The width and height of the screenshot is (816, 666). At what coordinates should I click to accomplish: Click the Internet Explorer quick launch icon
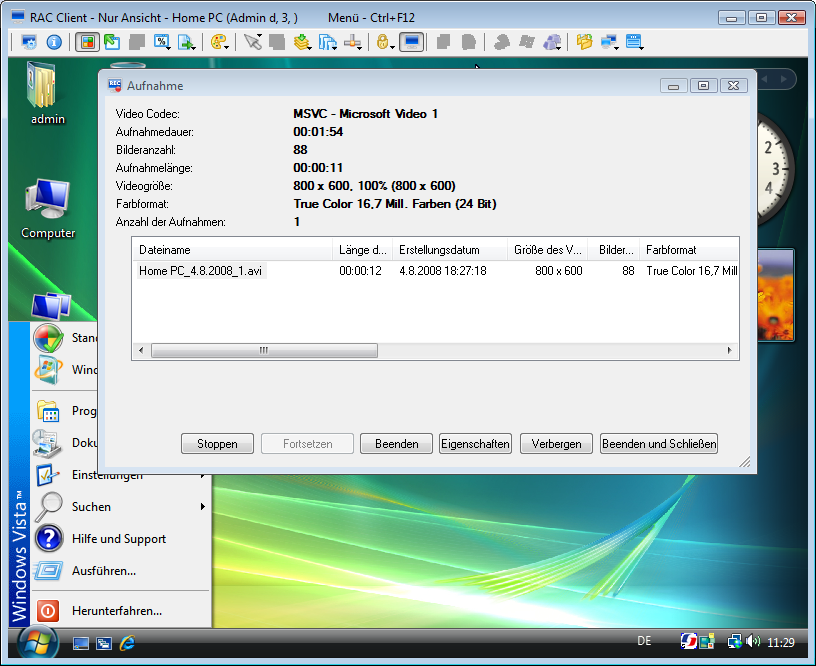pos(128,644)
